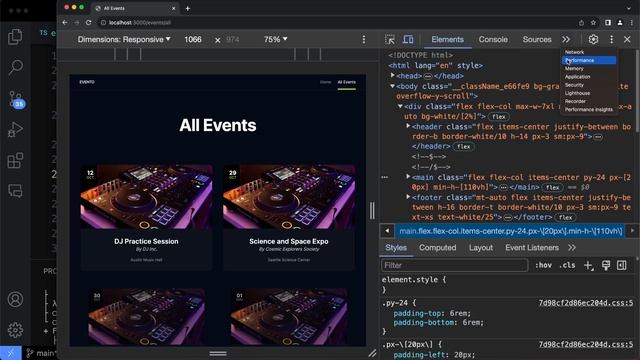Toggle the device toolbar icon
The image size is (640, 360).
[408, 40]
